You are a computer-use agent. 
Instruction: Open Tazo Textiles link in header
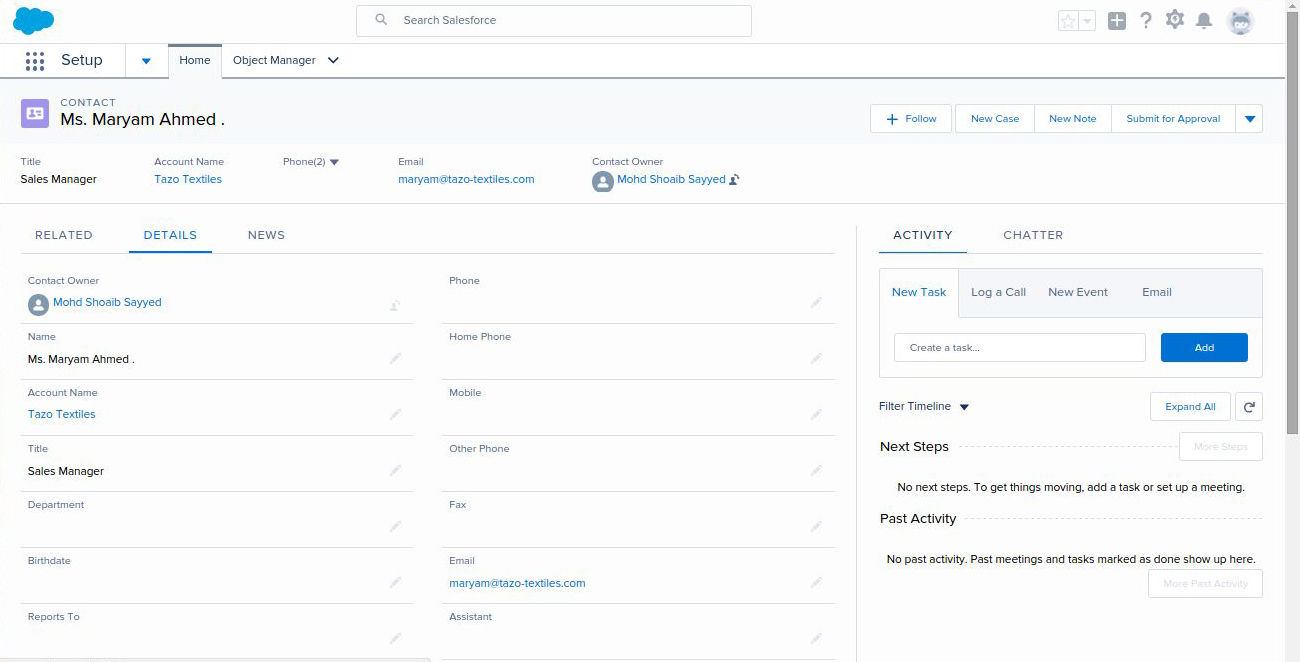pos(188,179)
